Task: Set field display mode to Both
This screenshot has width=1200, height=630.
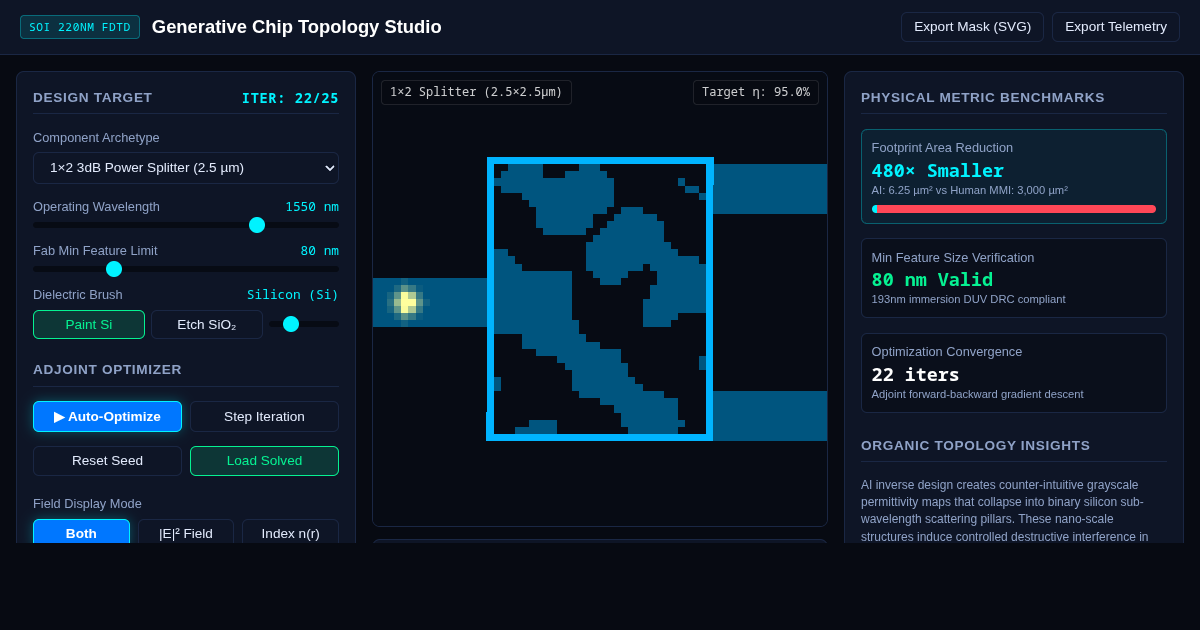Action: [81, 533]
